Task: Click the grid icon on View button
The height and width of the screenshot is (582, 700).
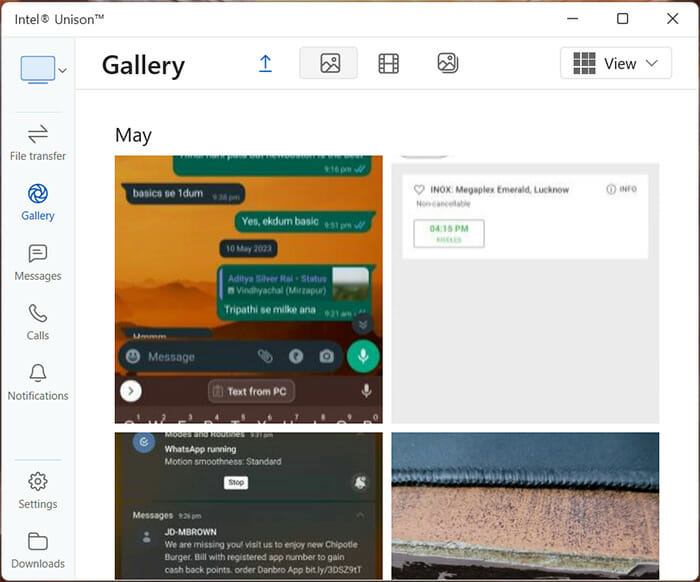Action: [x=584, y=64]
